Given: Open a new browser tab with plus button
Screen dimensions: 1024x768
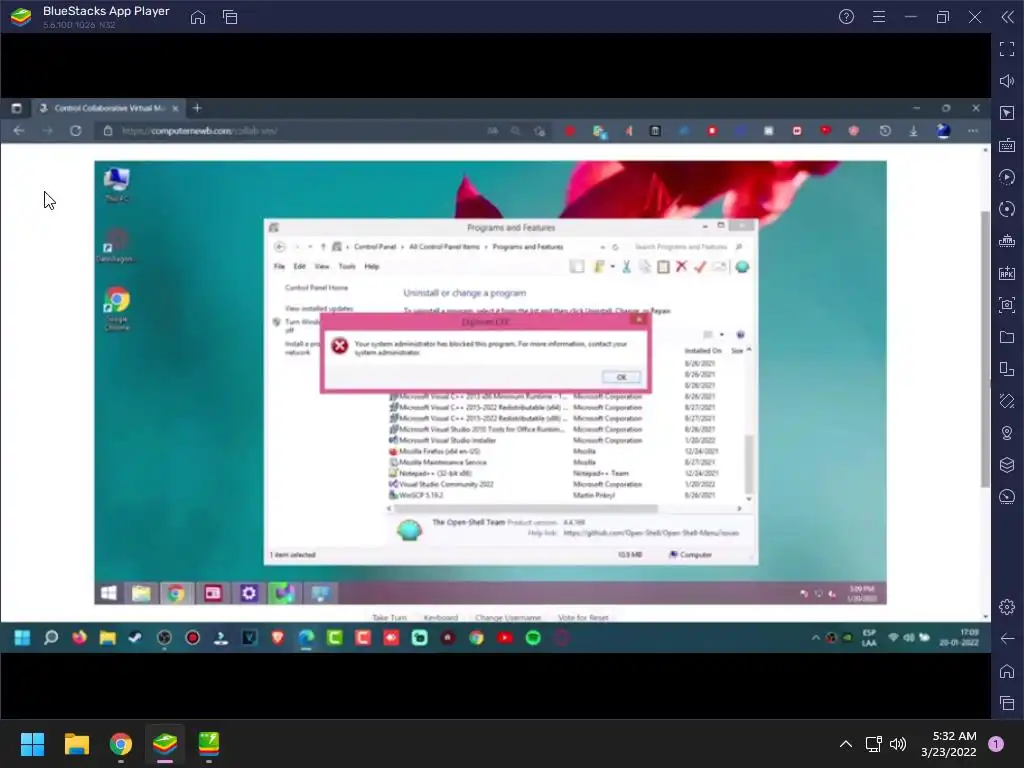Looking at the screenshot, I should pyautogui.click(x=197, y=108).
